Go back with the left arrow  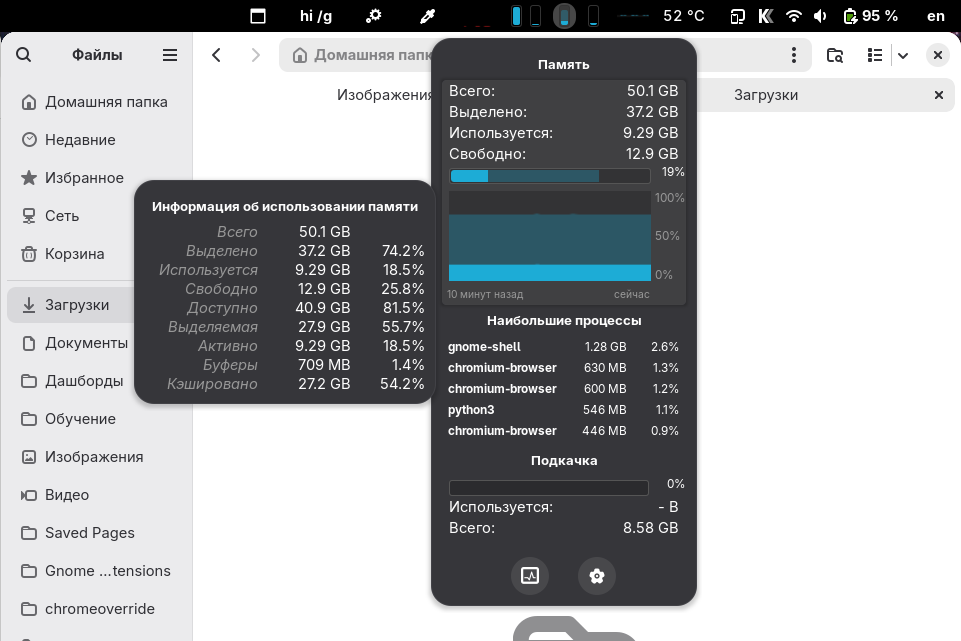click(x=216, y=55)
